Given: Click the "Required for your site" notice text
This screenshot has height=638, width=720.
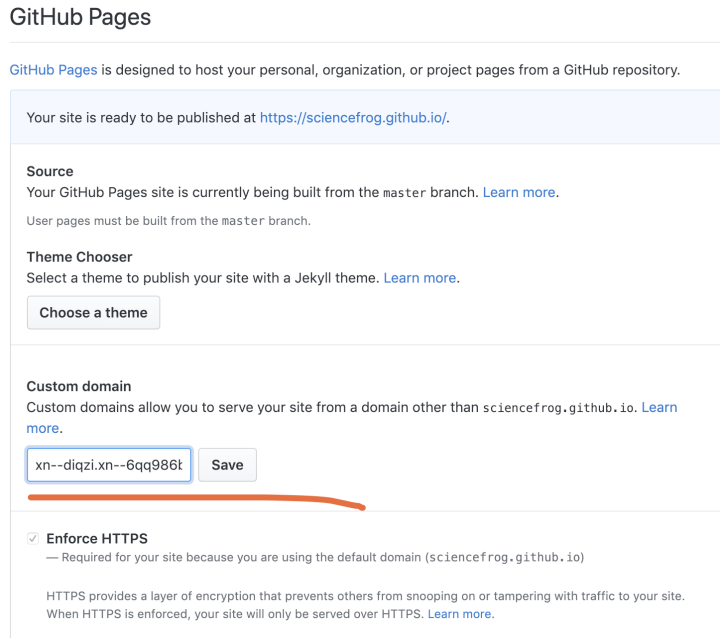Looking at the screenshot, I should (x=230, y=557).
